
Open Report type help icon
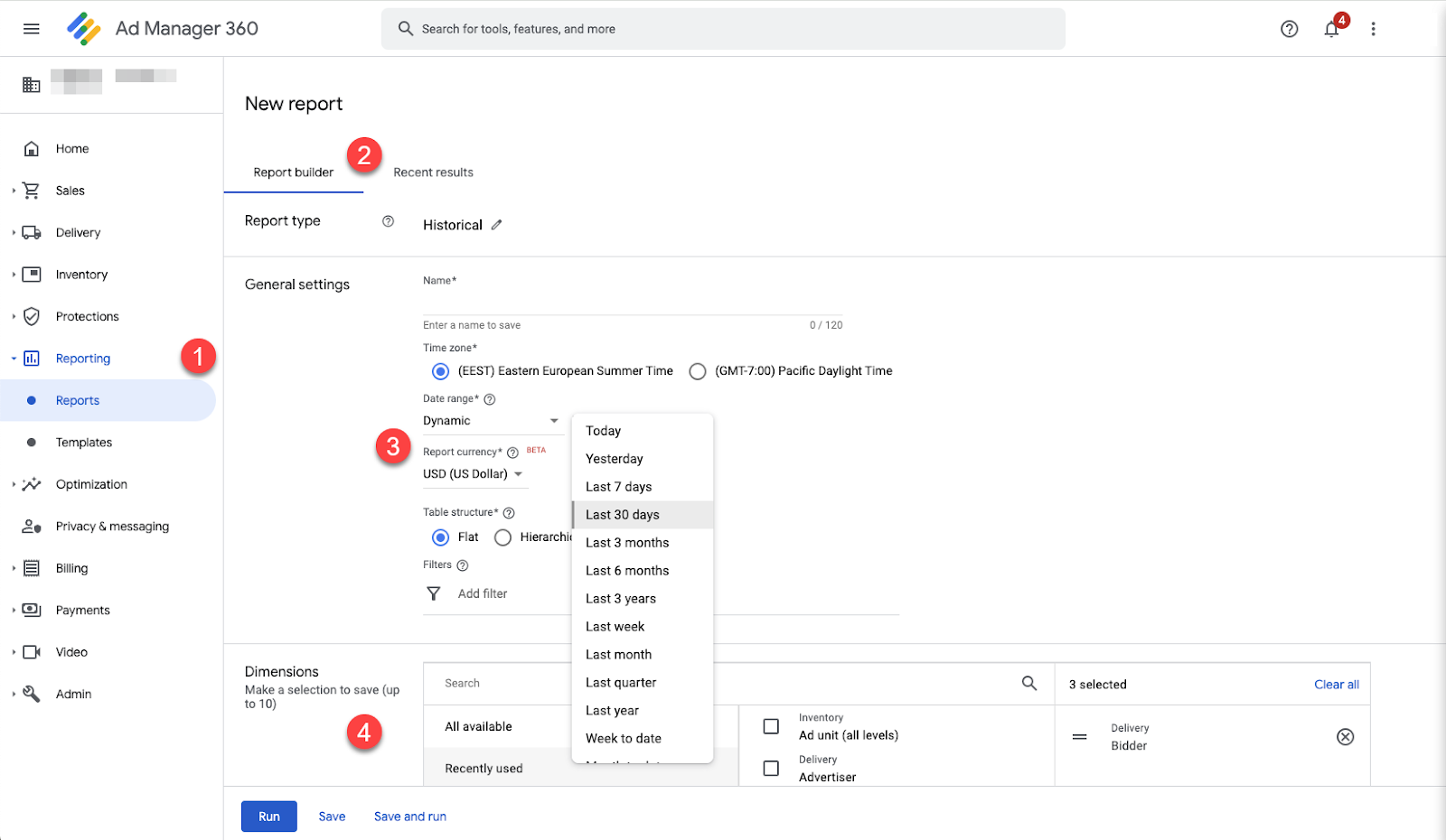click(x=388, y=221)
